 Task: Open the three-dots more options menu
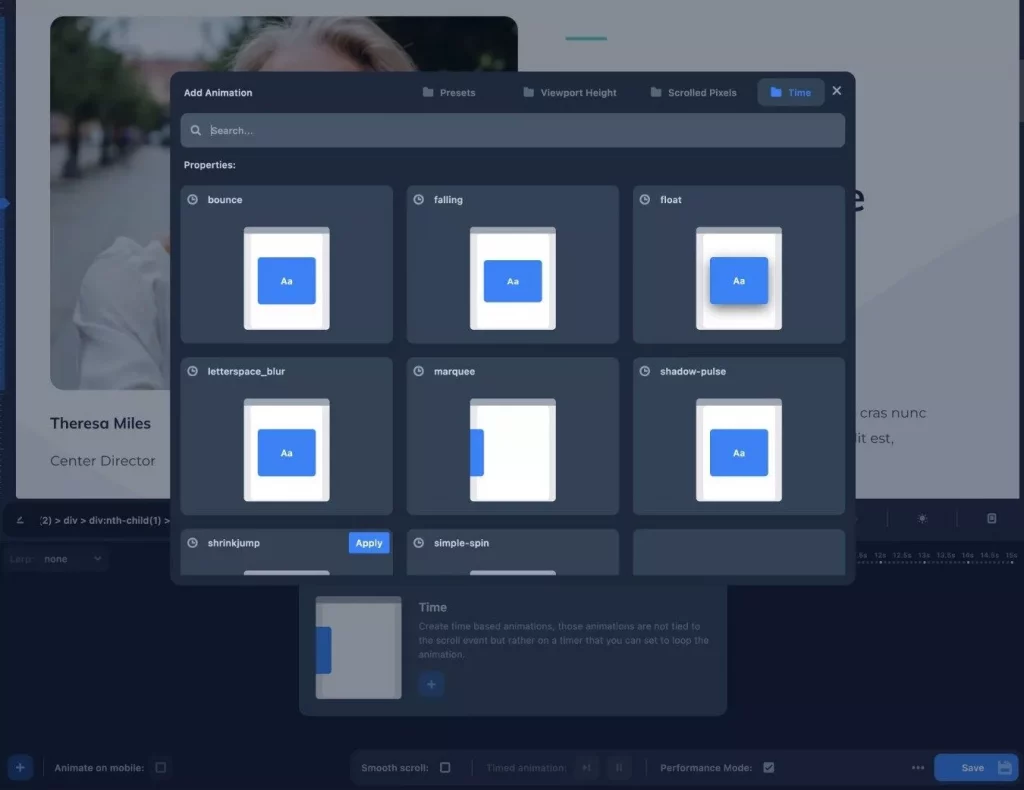point(918,768)
